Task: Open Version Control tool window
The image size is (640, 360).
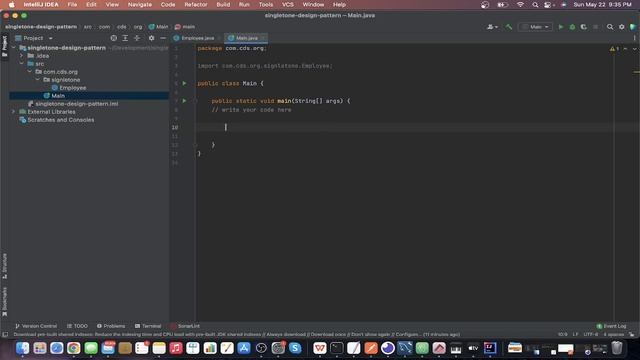Action: coord(36,326)
